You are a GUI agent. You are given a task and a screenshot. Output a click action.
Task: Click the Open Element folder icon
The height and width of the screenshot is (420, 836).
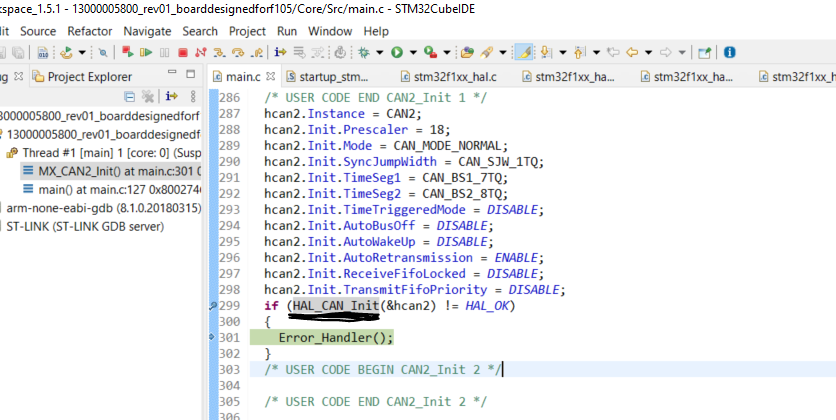pyautogui.click(x=467, y=52)
